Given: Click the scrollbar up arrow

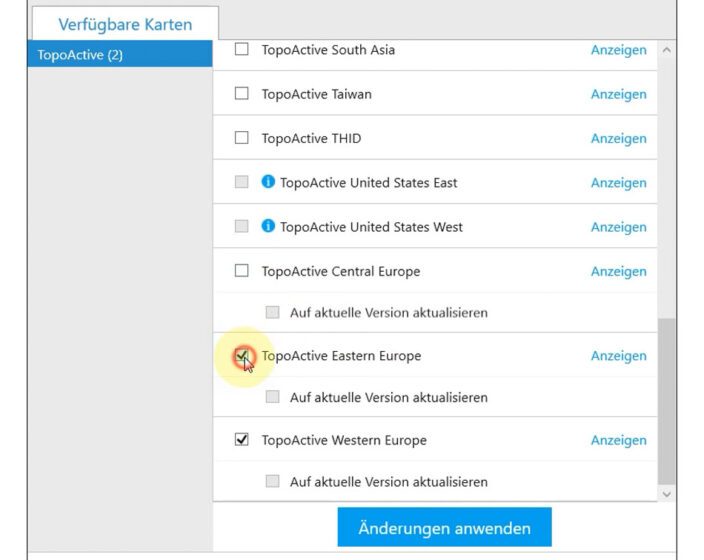Looking at the screenshot, I should click(667, 50).
